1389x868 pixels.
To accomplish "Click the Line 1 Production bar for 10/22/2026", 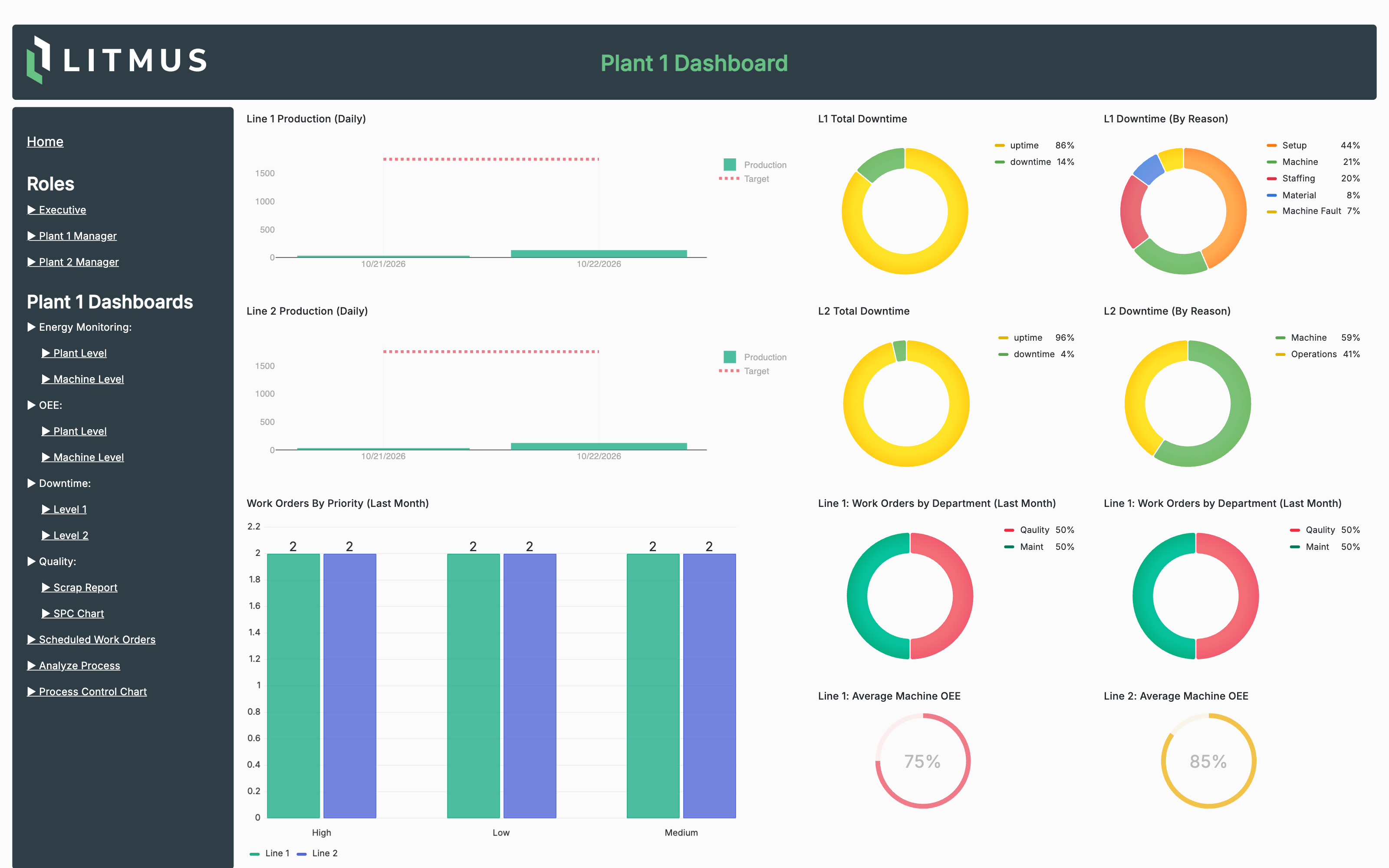I will tap(599, 254).
